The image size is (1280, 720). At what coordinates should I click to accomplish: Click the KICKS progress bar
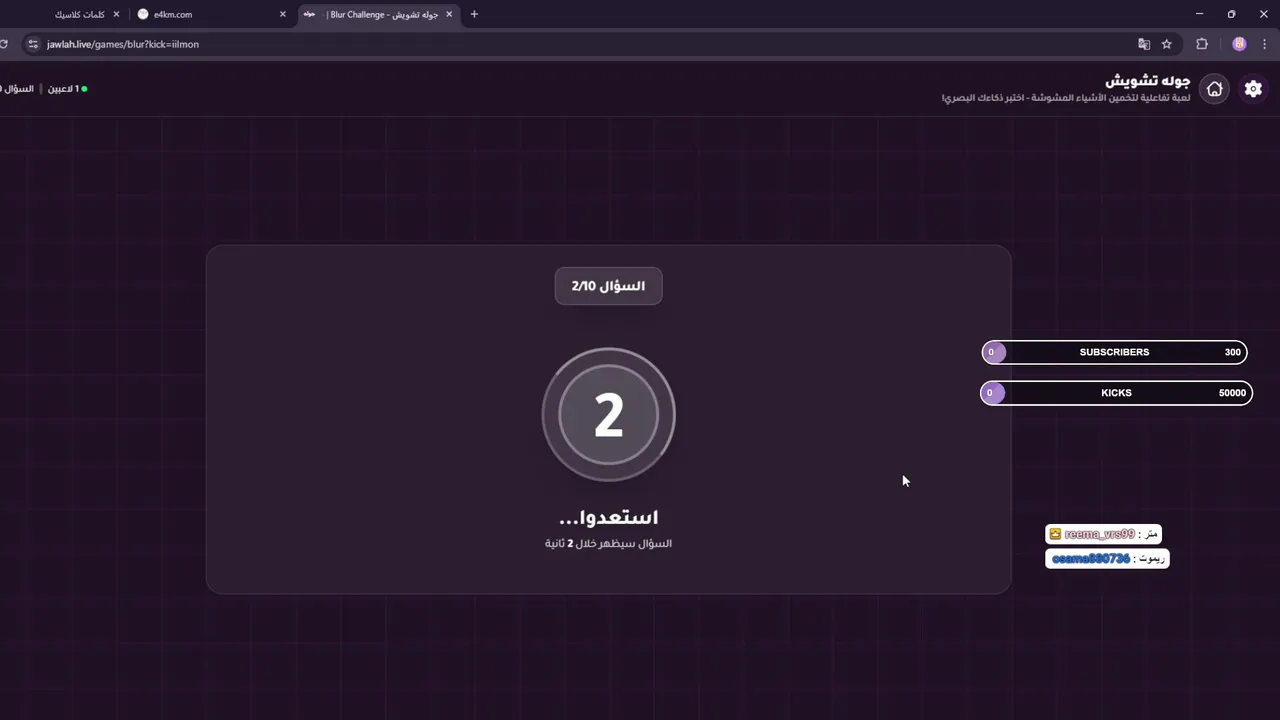[x=1116, y=393]
